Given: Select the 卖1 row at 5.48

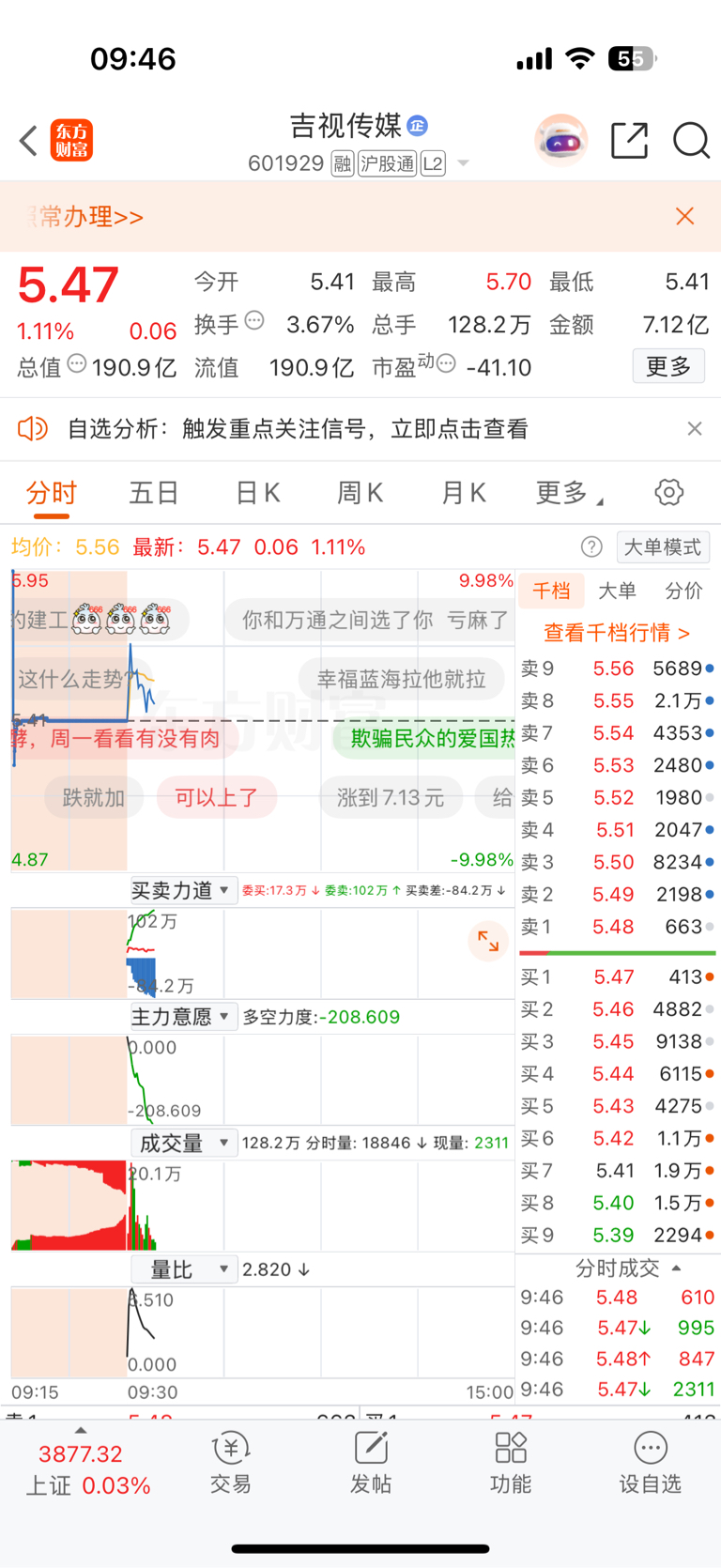Looking at the screenshot, I should click(x=618, y=927).
